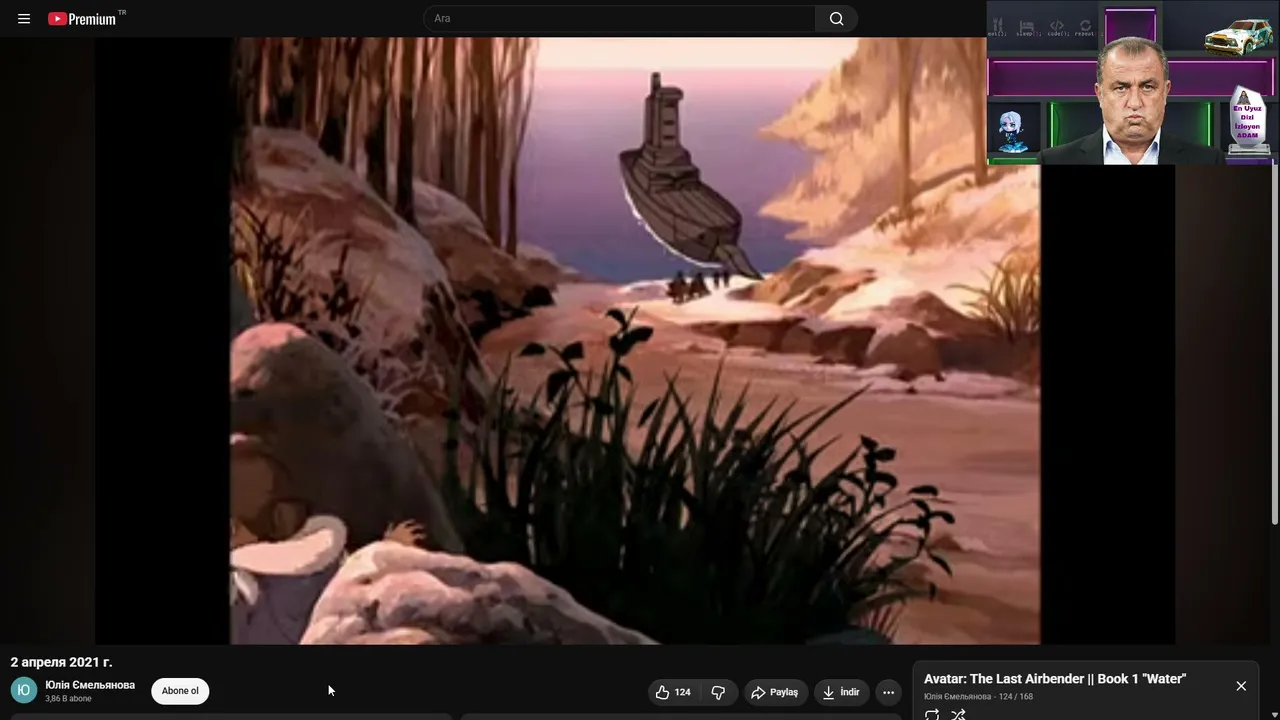Toggle playlist shuffle
Viewport: 1280px width, 720px height.
click(958, 714)
